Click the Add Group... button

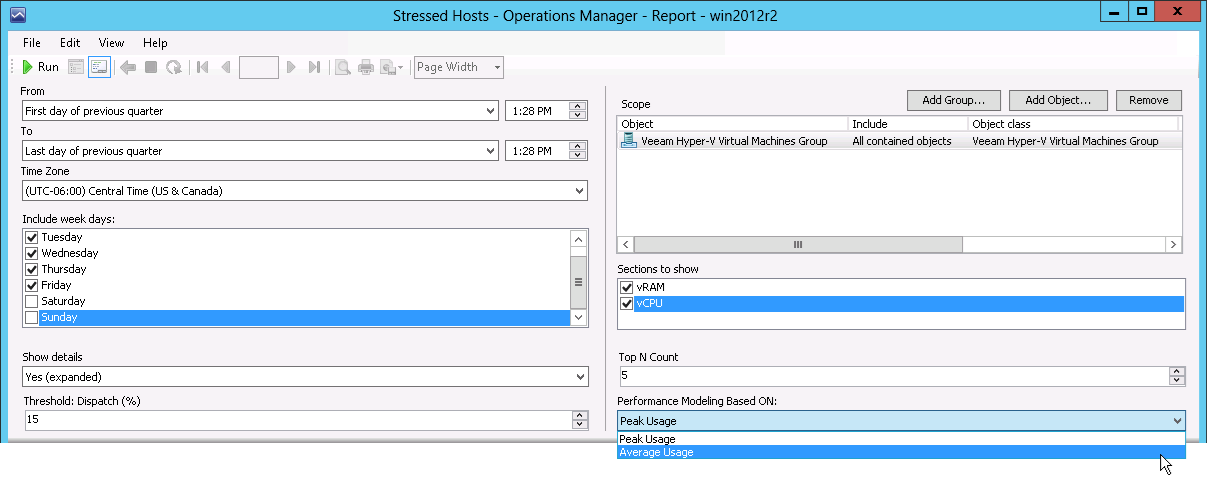coord(953,100)
